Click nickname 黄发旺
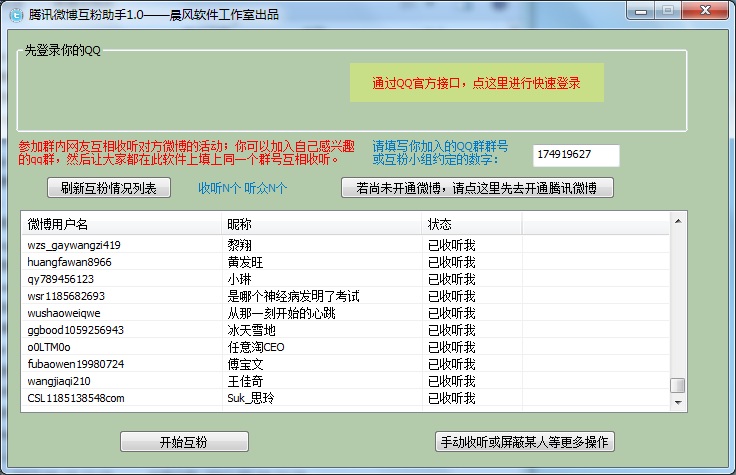The image size is (736, 475). click(245, 262)
